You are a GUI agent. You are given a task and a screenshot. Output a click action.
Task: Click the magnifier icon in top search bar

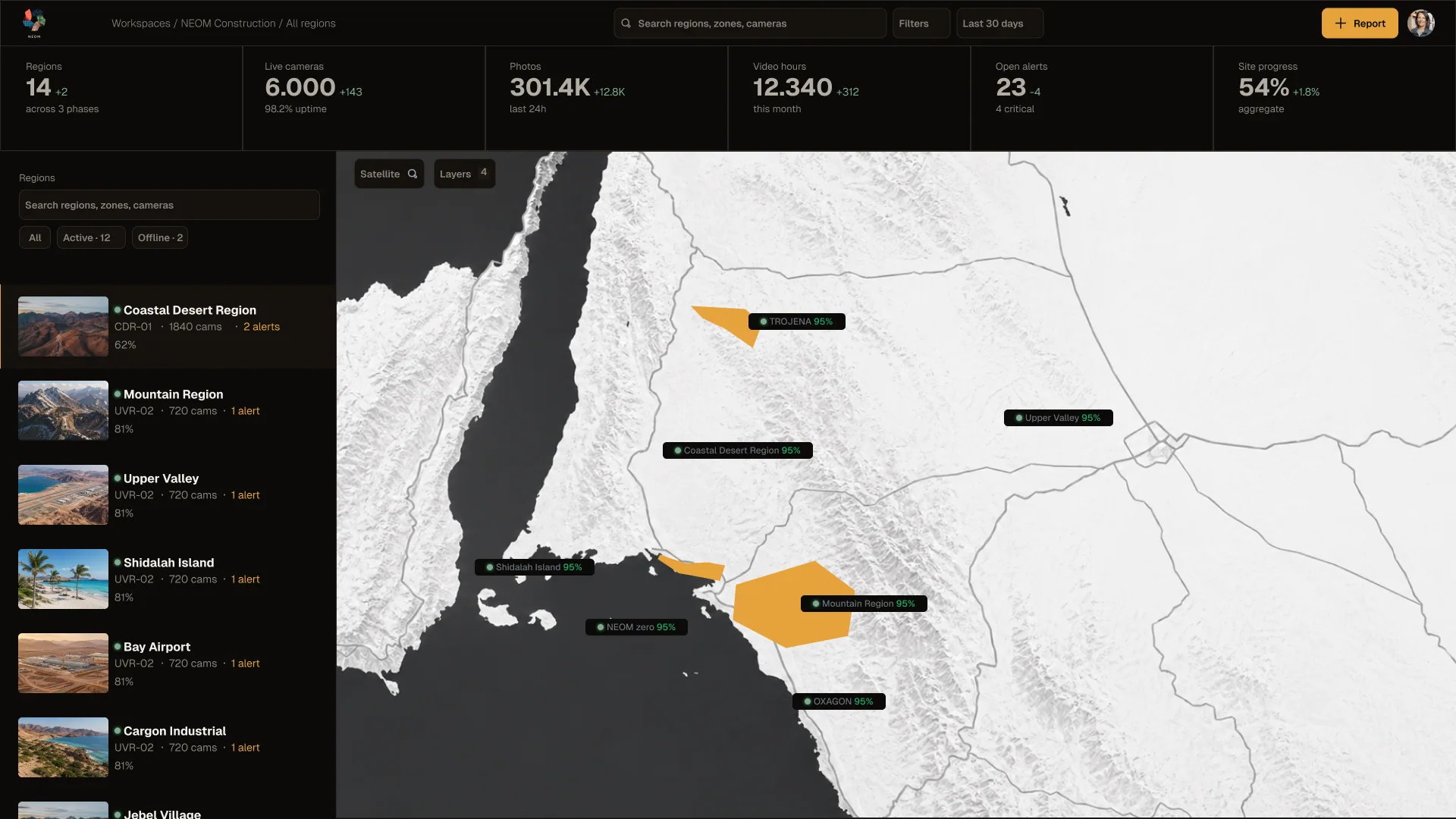tap(626, 24)
